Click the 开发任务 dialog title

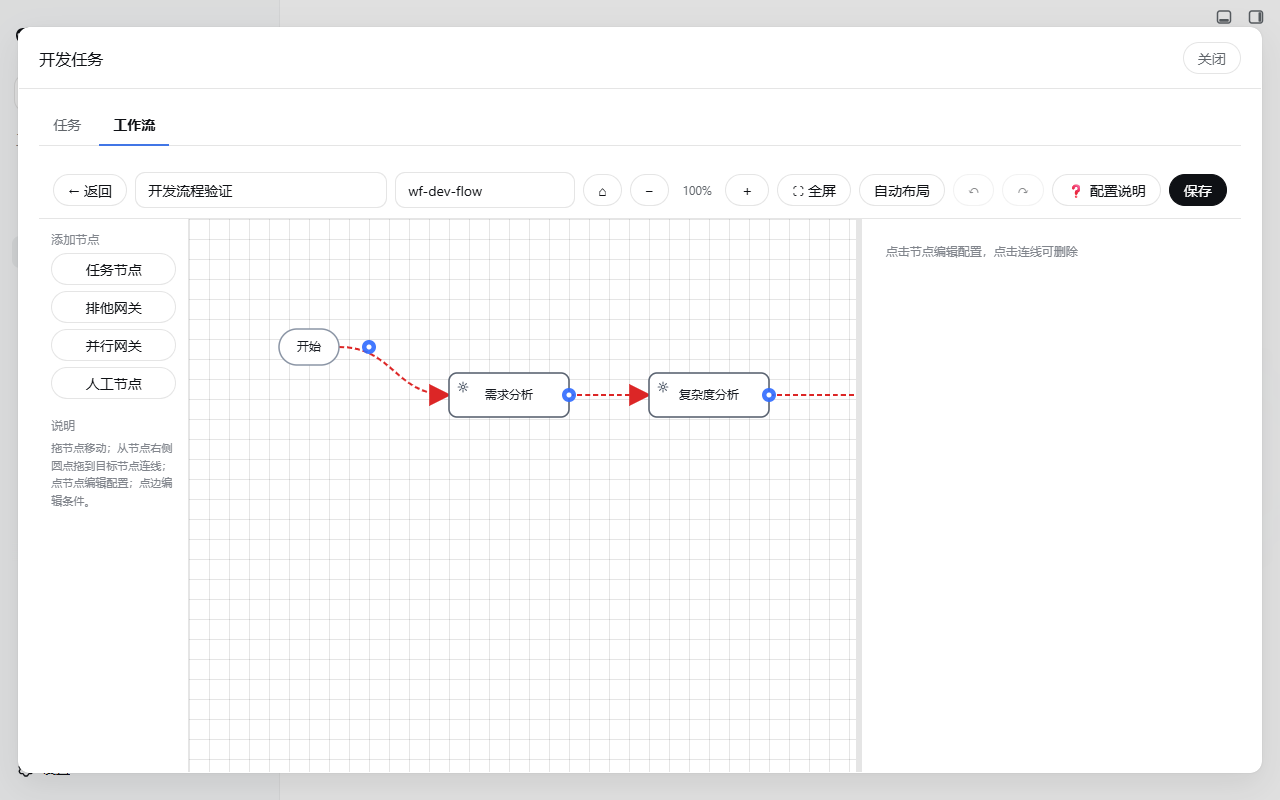[x=71, y=59]
